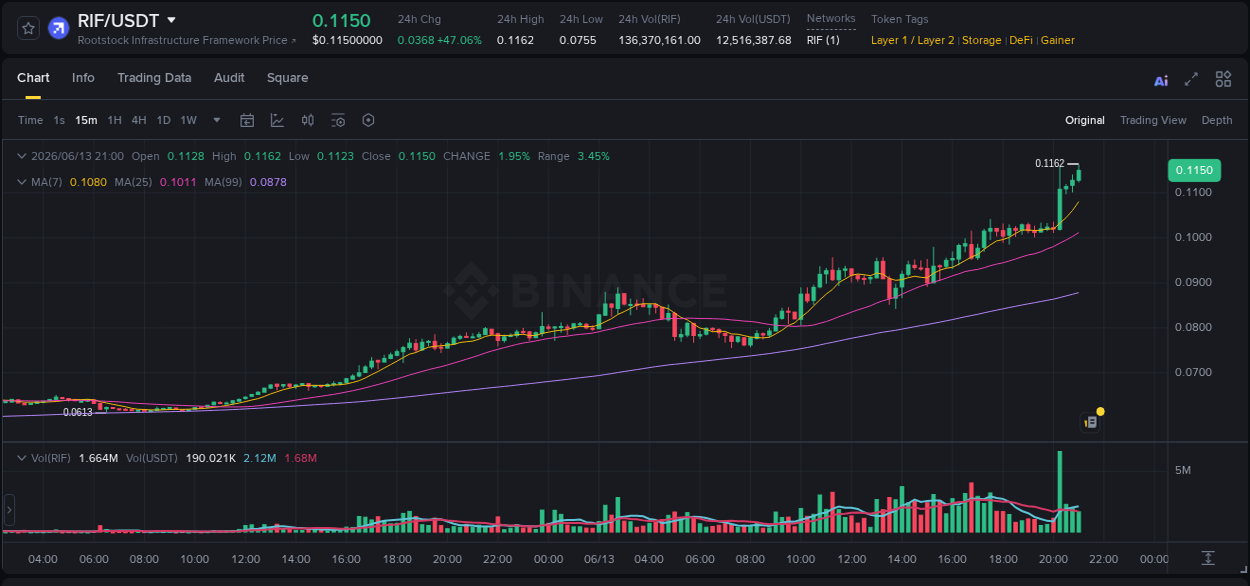This screenshot has height=586, width=1250.
Task: Click the RIF token logo icon
Action: 58,28
